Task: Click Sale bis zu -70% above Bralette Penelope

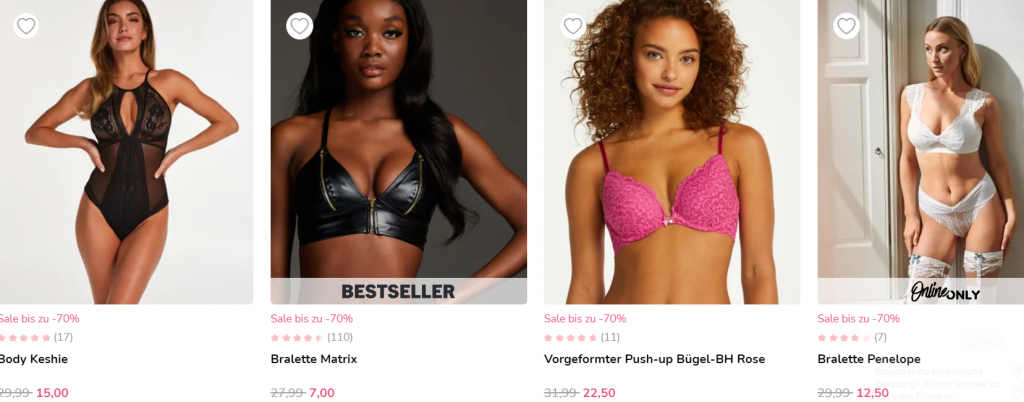Action: pos(858,318)
